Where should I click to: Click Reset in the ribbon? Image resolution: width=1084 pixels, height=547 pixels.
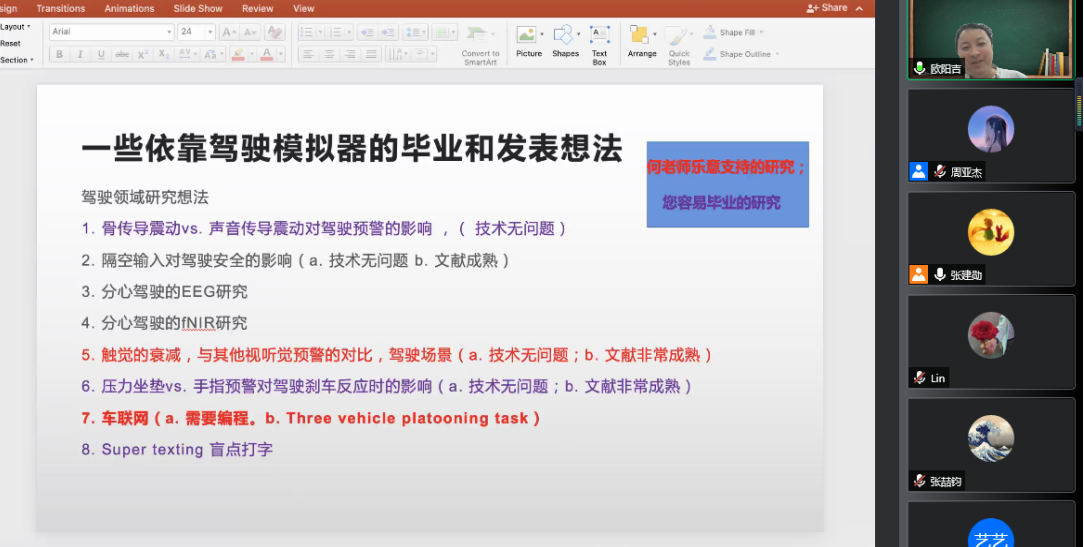coord(10,43)
